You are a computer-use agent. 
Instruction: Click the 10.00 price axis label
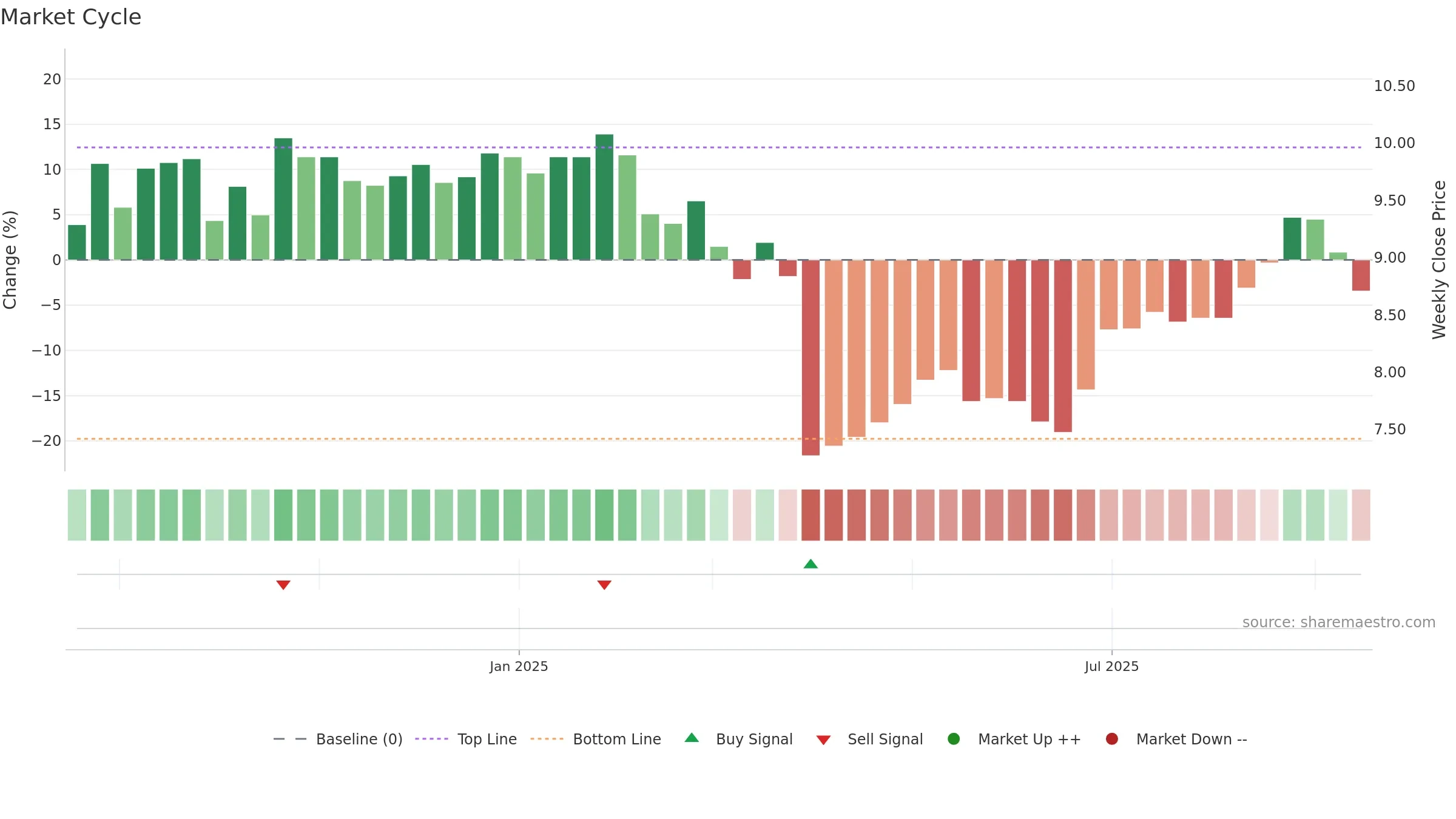pos(1394,143)
